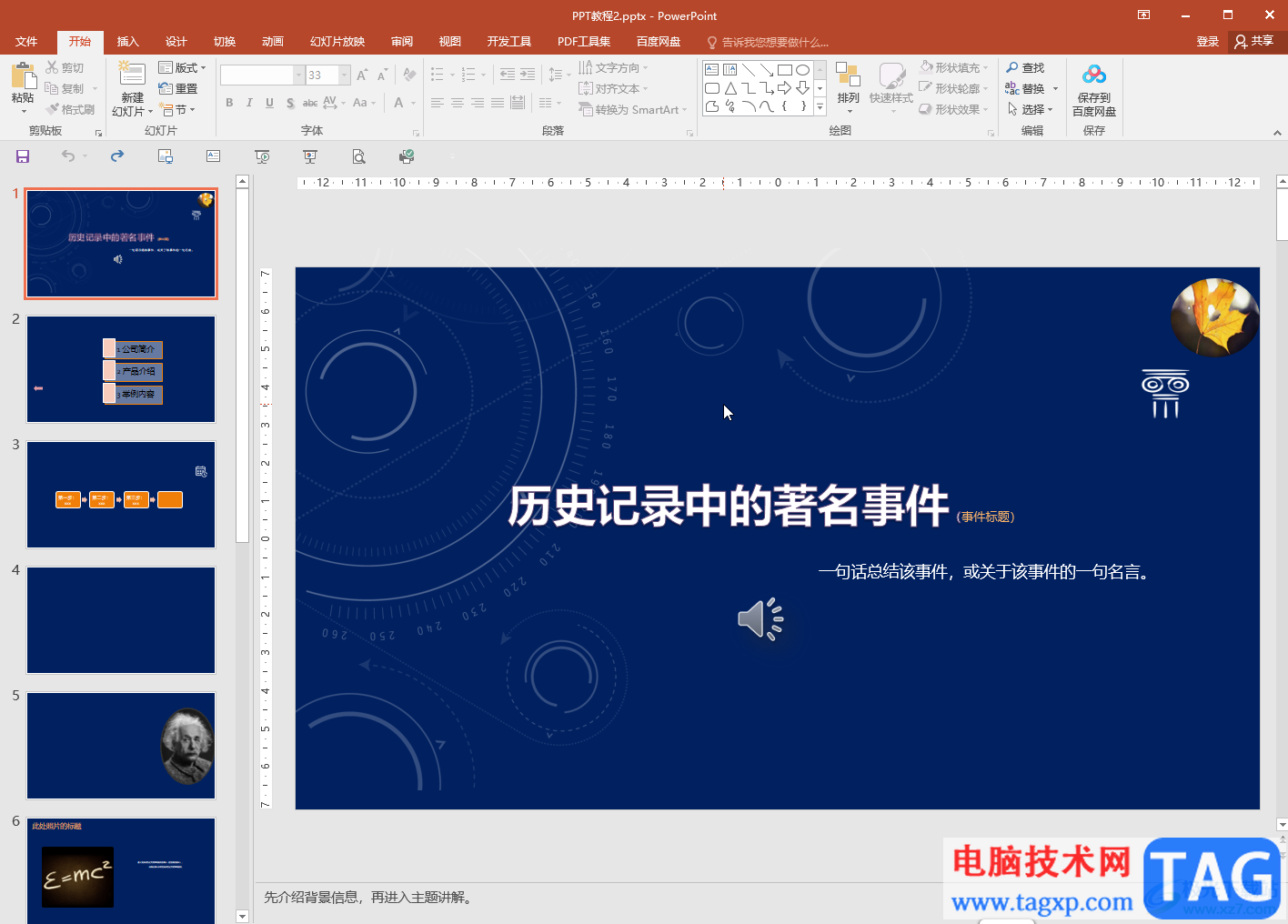Click the Undo arrow icon
1288x924 pixels.
pyautogui.click(x=68, y=156)
